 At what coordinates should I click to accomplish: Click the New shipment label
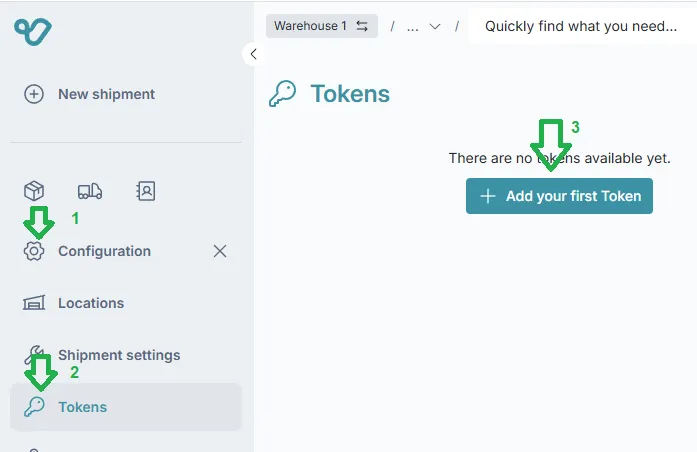click(106, 94)
